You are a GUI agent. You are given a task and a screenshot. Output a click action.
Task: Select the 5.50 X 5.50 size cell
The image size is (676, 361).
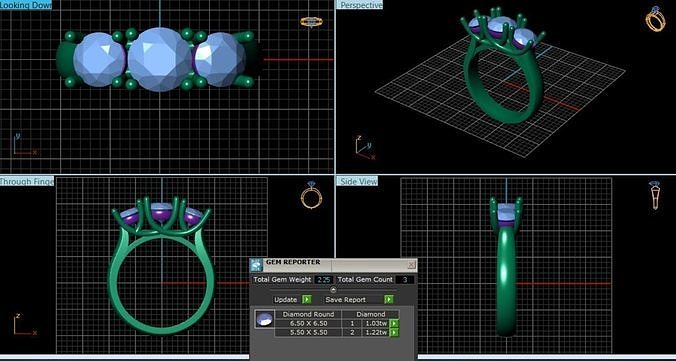308,332
